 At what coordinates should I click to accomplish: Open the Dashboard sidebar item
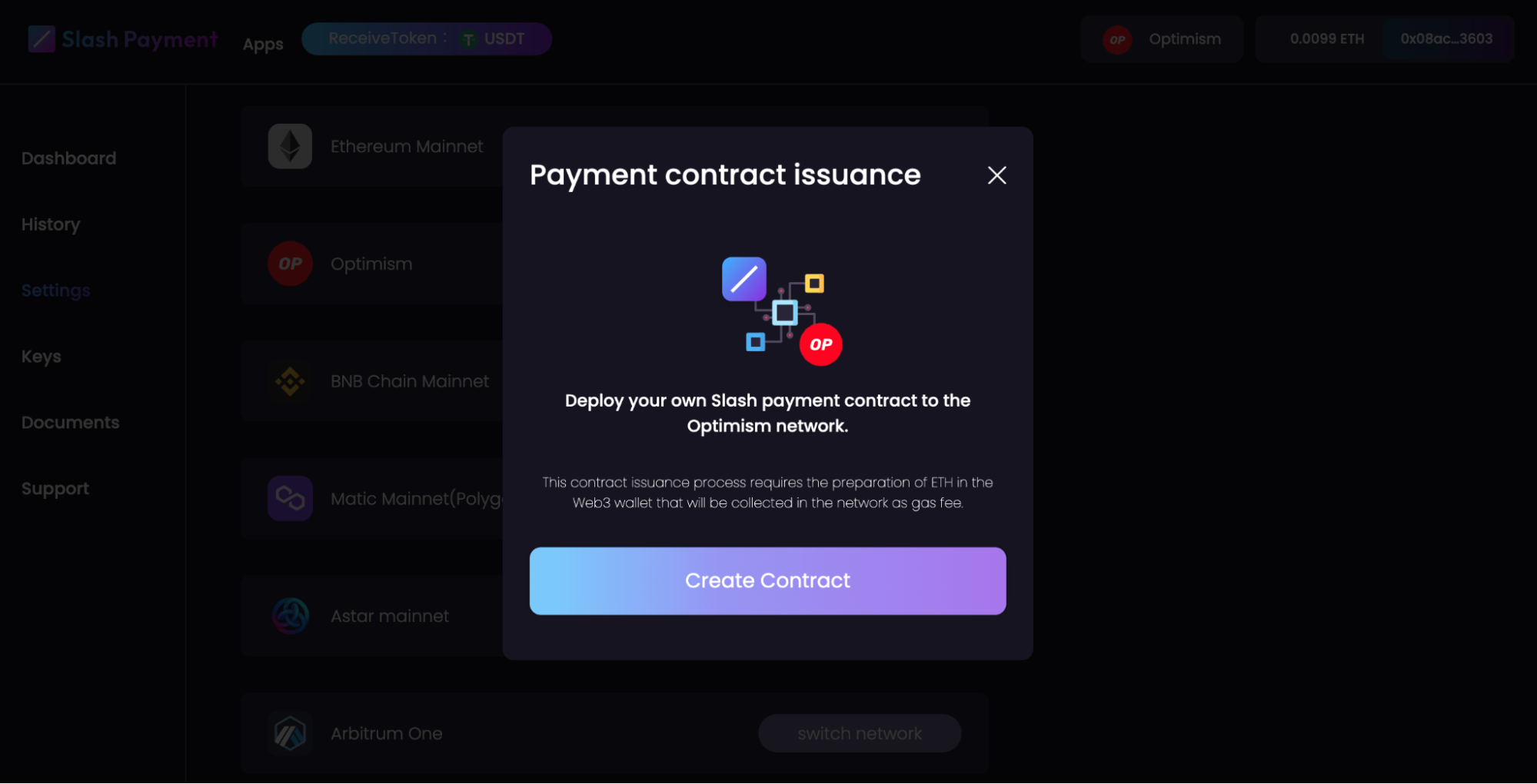coord(68,158)
